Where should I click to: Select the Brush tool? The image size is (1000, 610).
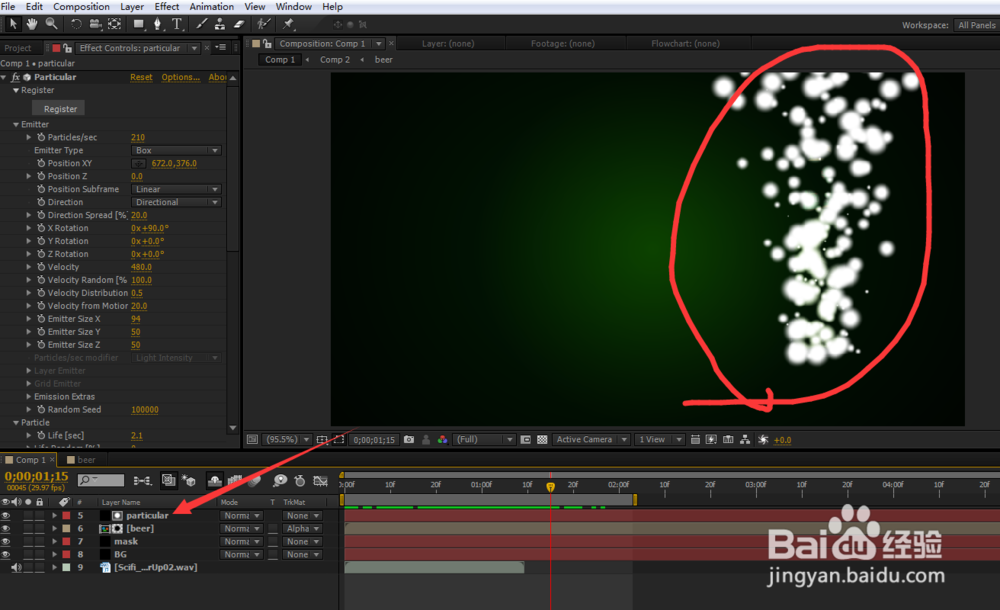[x=201, y=24]
